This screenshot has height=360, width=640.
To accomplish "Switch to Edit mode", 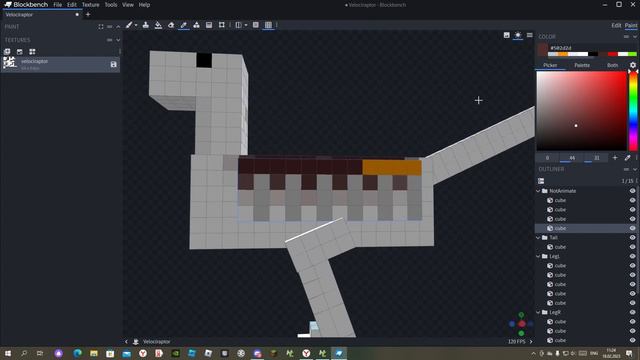I will [x=616, y=25].
